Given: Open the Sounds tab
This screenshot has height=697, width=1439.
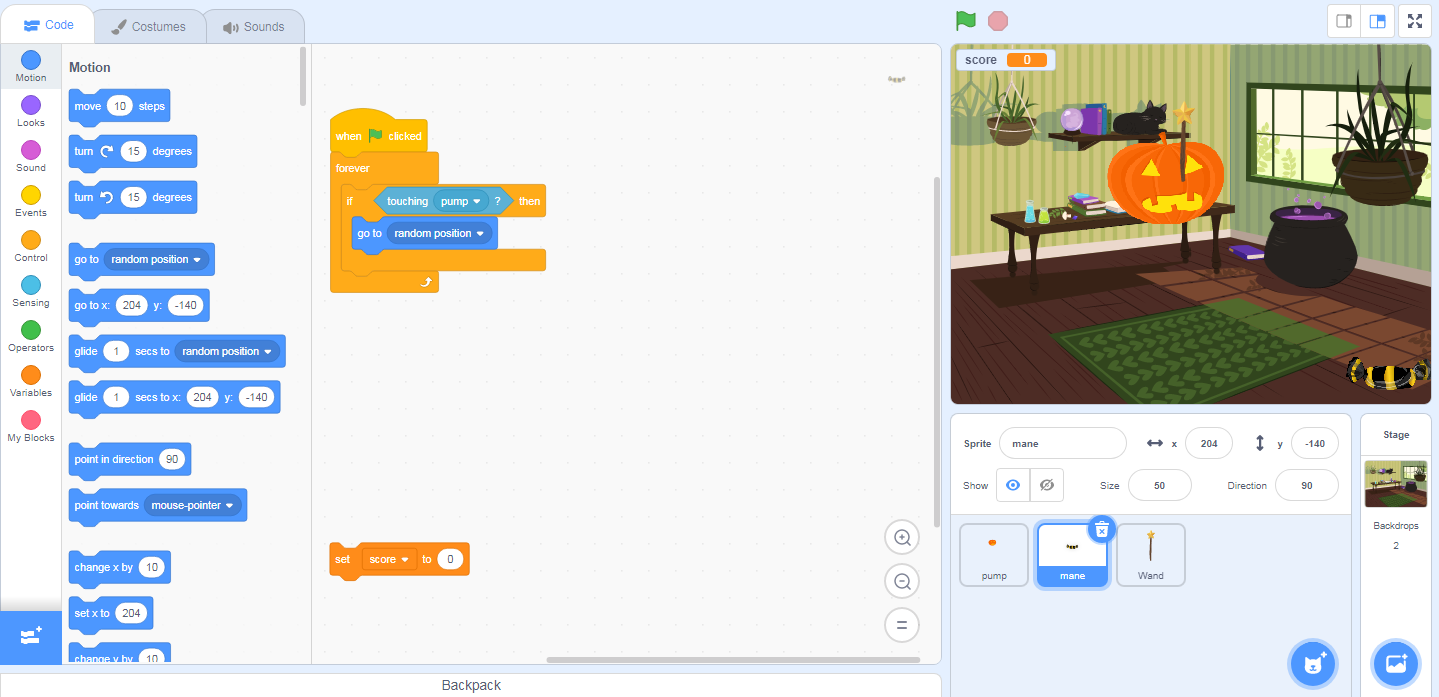Looking at the screenshot, I should click(x=254, y=27).
